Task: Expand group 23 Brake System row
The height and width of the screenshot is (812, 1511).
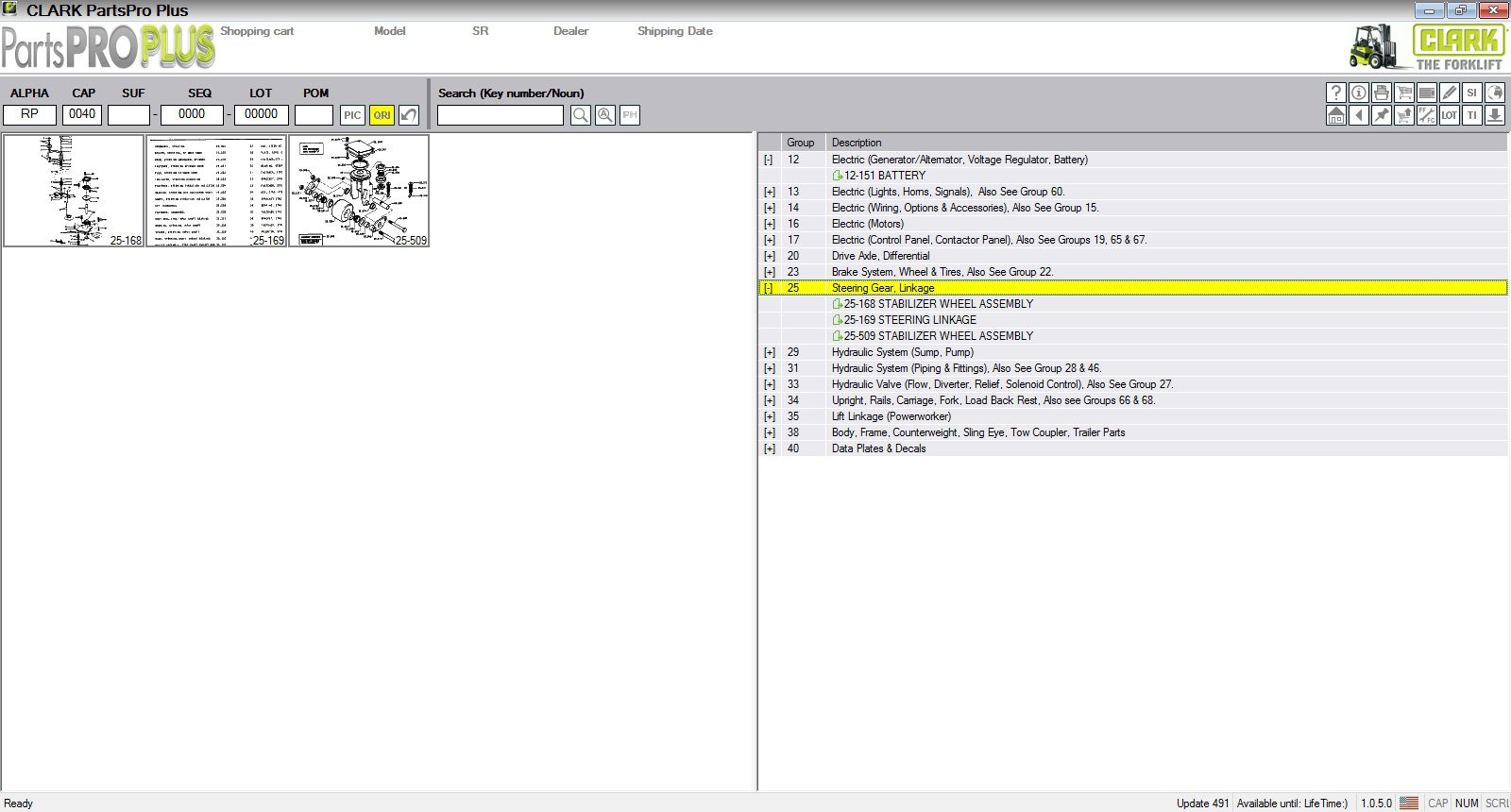Action: tap(769, 272)
